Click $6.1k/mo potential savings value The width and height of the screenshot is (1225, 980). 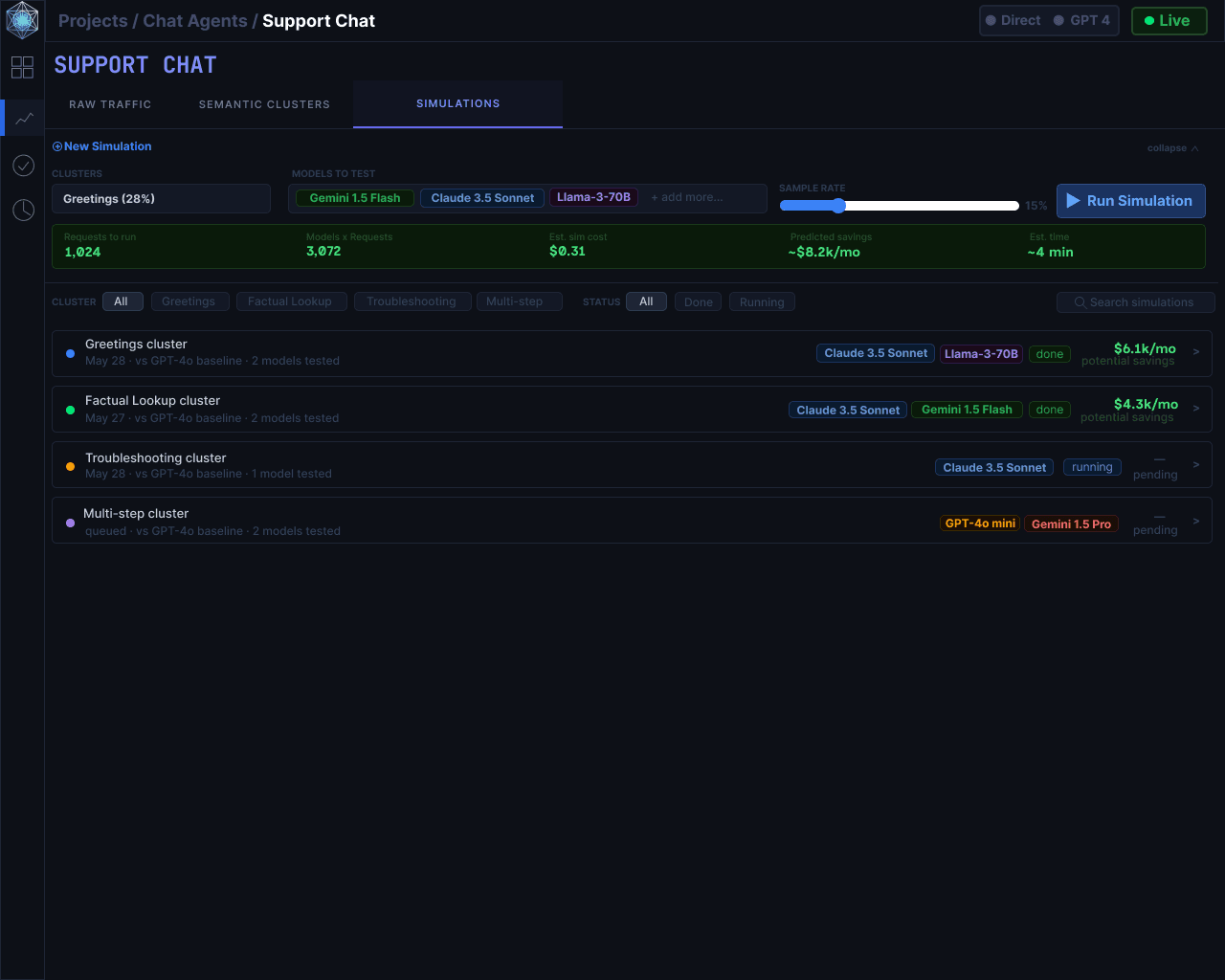(1145, 348)
